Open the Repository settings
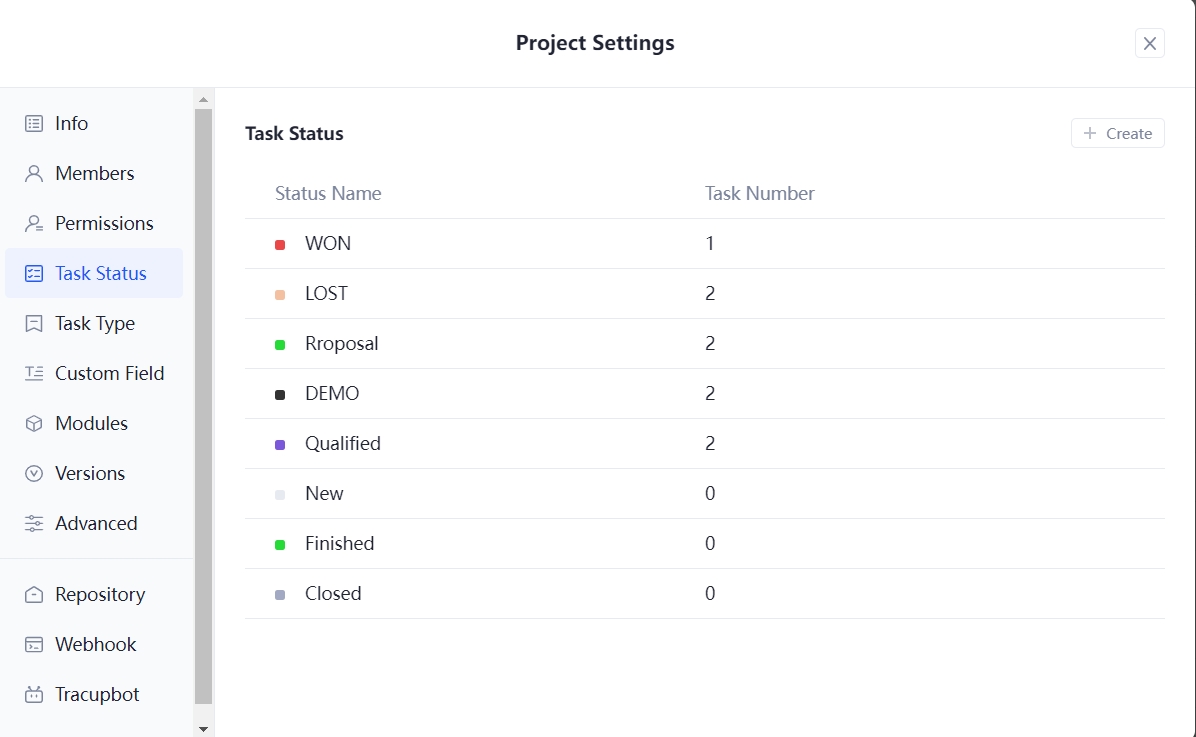 tap(98, 594)
